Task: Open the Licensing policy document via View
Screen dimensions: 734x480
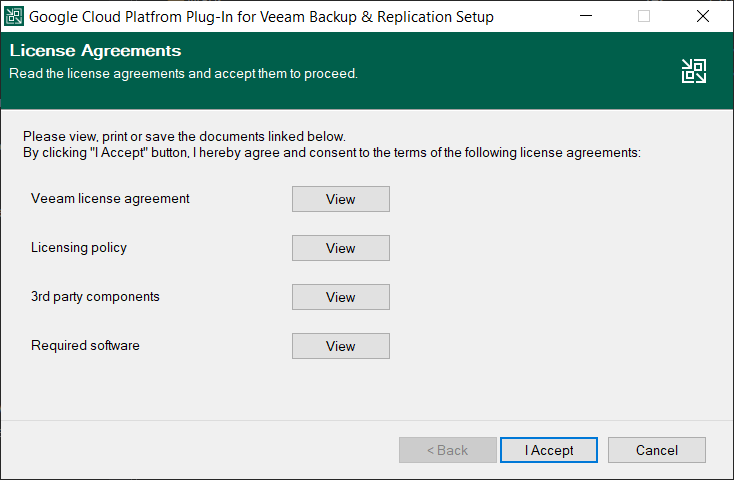Action: pyautogui.click(x=340, y=248)
